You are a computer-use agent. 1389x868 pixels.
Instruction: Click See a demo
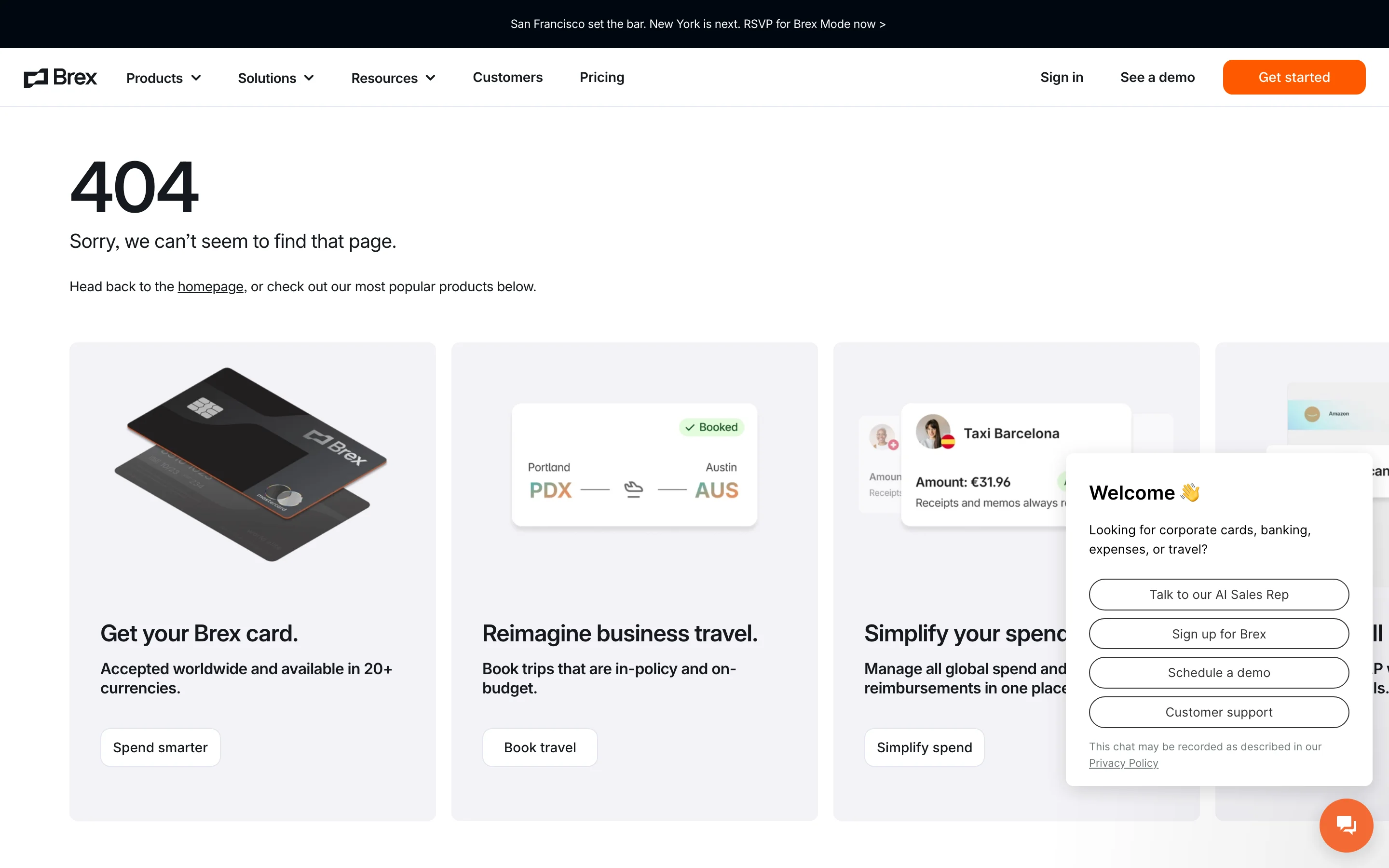1157,77
